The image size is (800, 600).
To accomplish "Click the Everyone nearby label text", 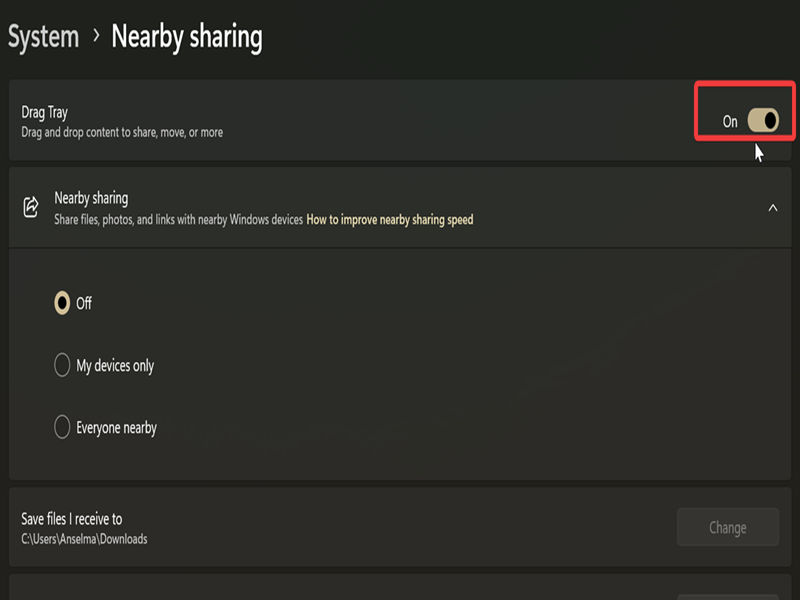I will tap(117, 428).
